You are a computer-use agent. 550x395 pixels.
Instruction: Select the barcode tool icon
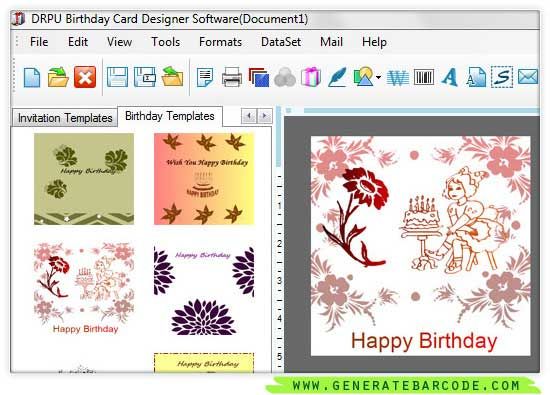click(x=424, y=77)
